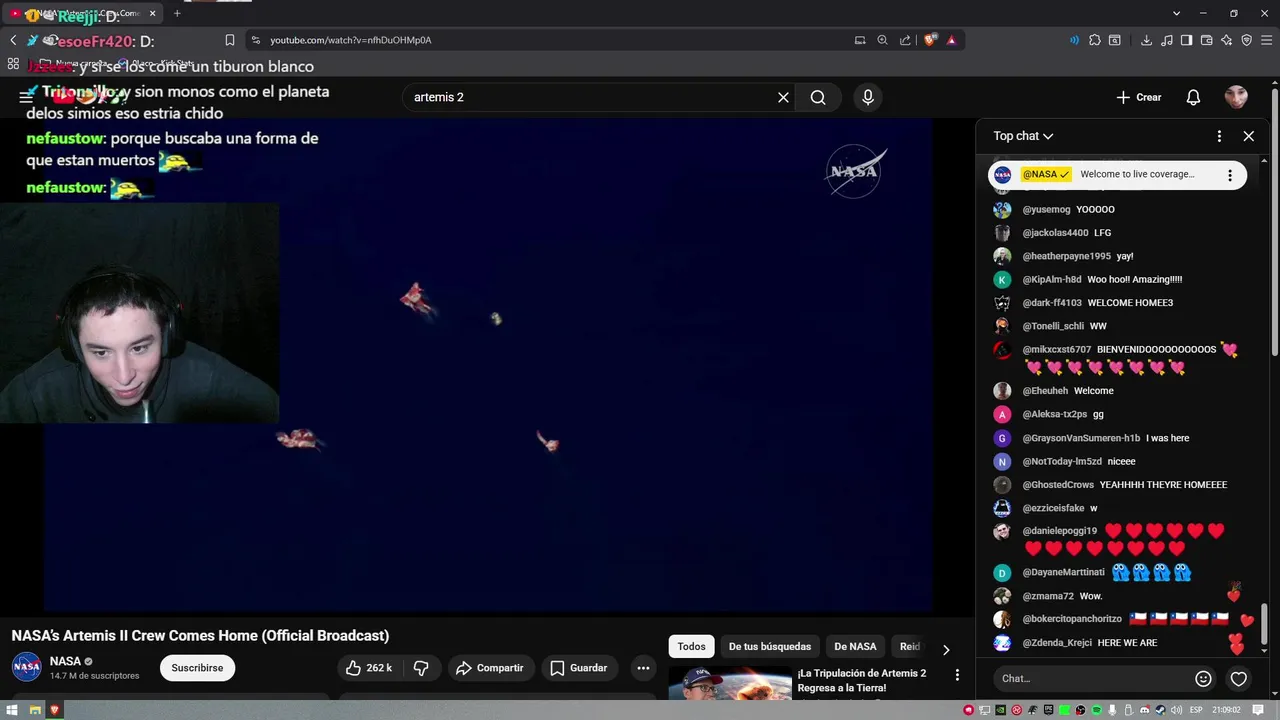
Task: Click the zoom magnifier in address bar
Action: click(882, 40)
